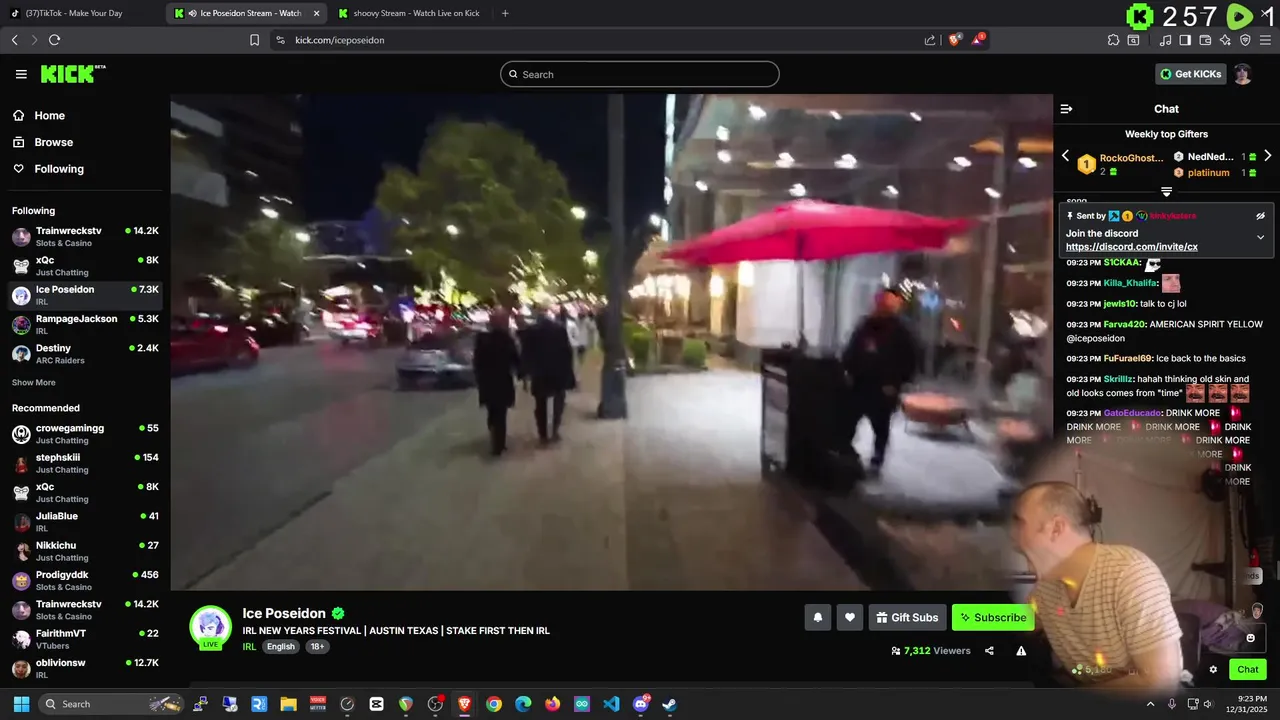Close the Ice Poseidon Stream tab

[317, 13]
